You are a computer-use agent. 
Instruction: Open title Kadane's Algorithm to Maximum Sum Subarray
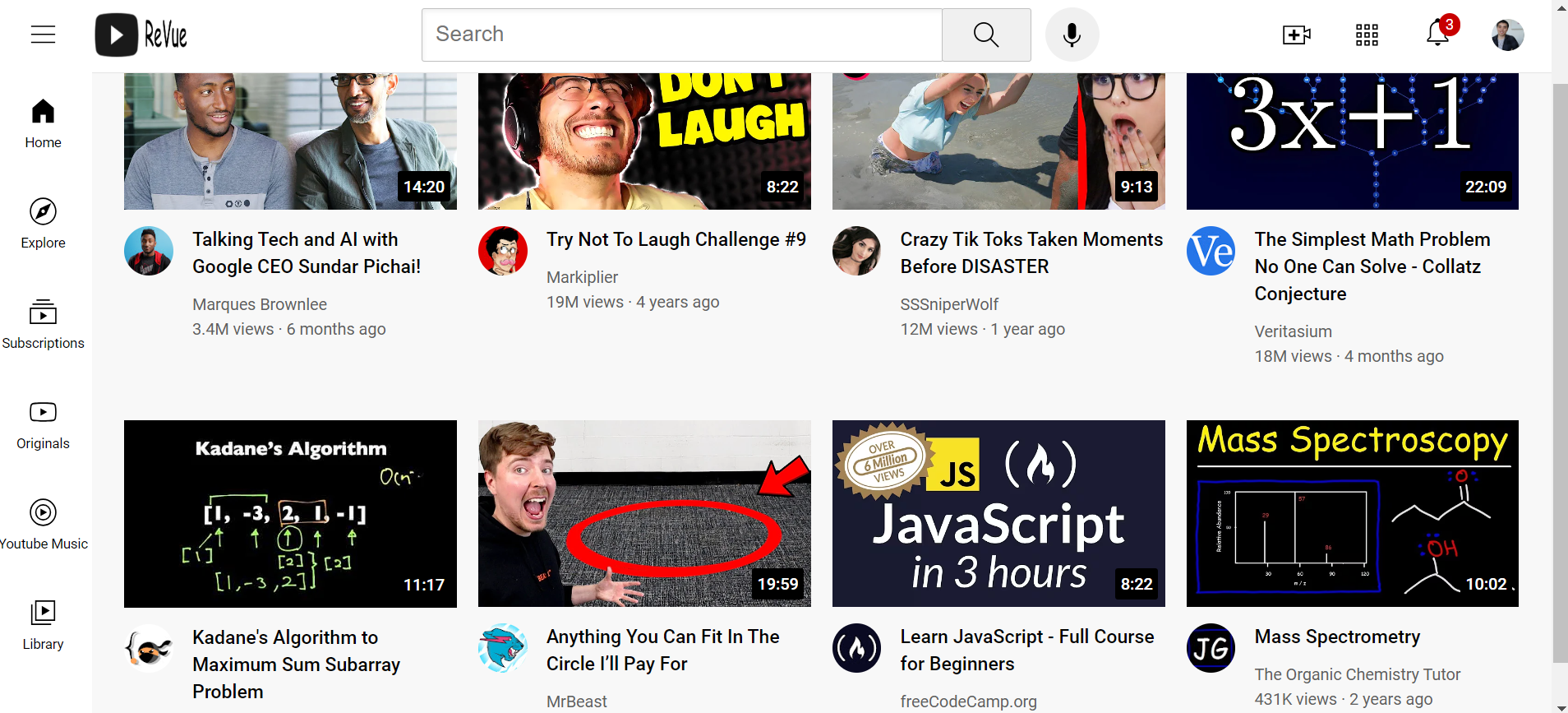coord(297,664)
